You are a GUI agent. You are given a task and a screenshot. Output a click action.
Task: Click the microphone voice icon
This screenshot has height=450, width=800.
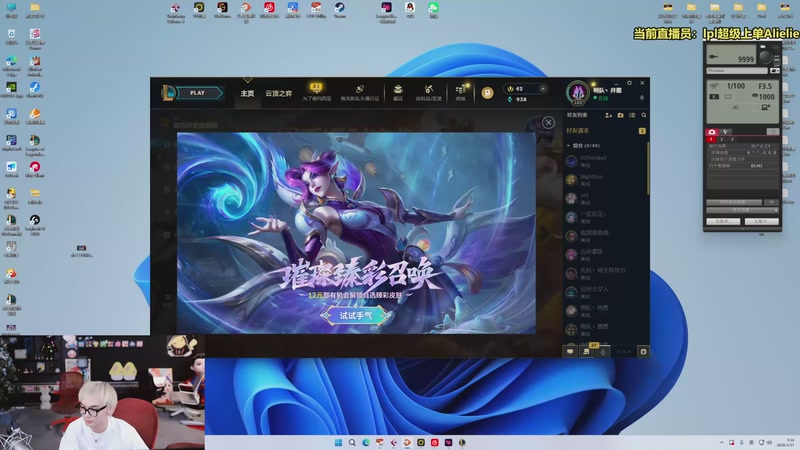pos(603,352)
